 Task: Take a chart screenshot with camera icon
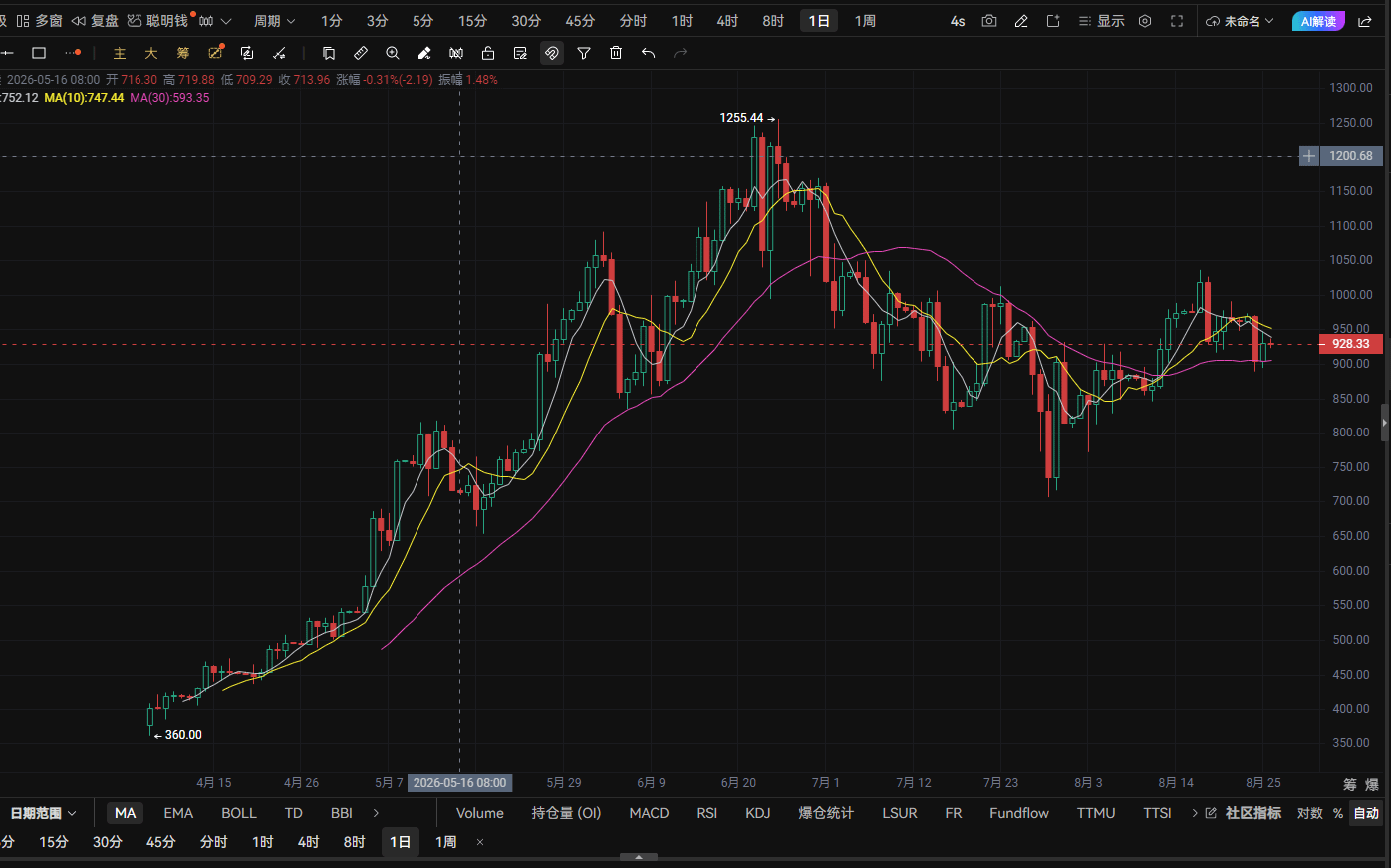click(989, 21)
